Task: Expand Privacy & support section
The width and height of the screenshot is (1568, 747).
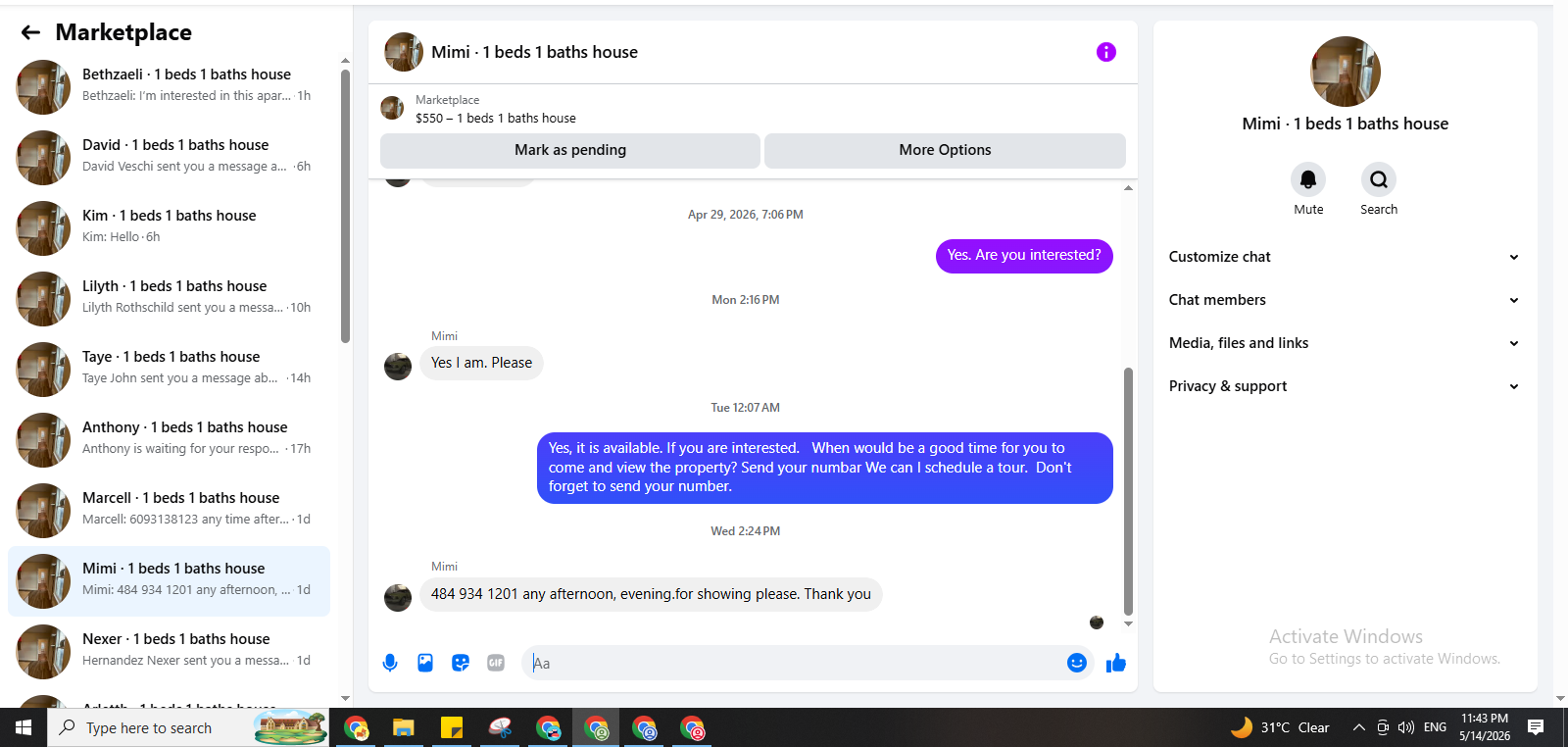Action: tap(1345, 386)
